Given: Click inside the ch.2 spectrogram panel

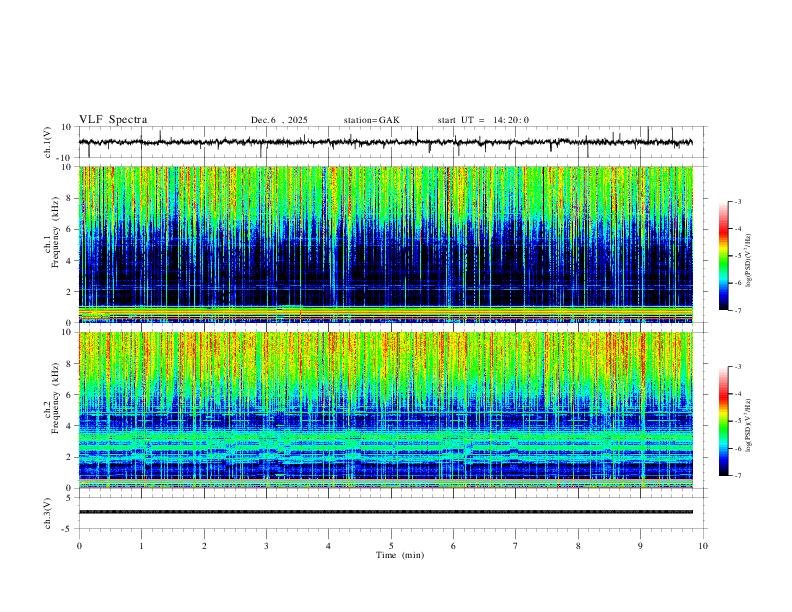Looking at the screenshot, I should (x=386, y=410).
